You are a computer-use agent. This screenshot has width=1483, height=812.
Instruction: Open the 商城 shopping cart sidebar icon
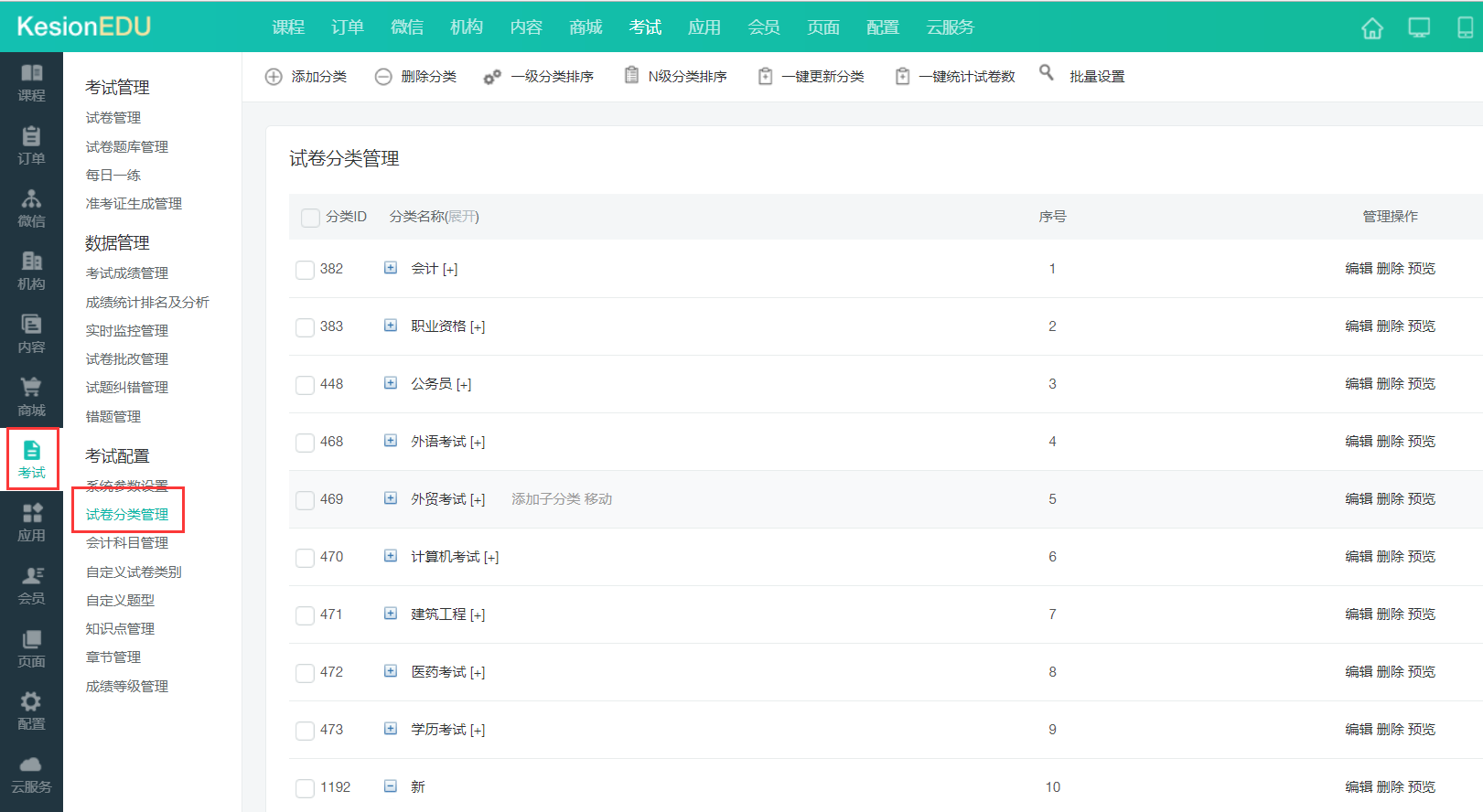31,397
